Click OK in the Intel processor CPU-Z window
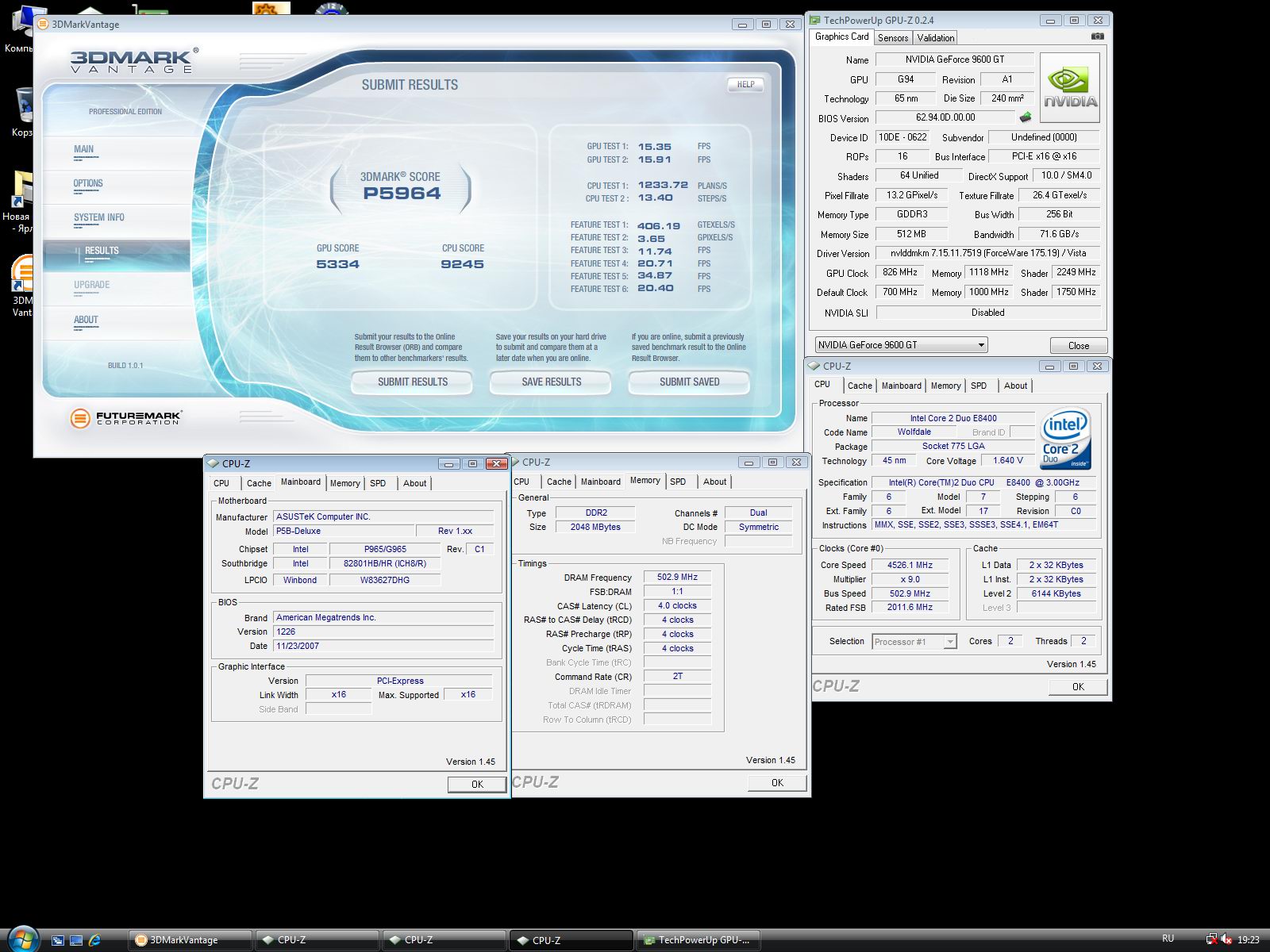The height and width of the screenshot is (952, 1270). (1077, 686)
